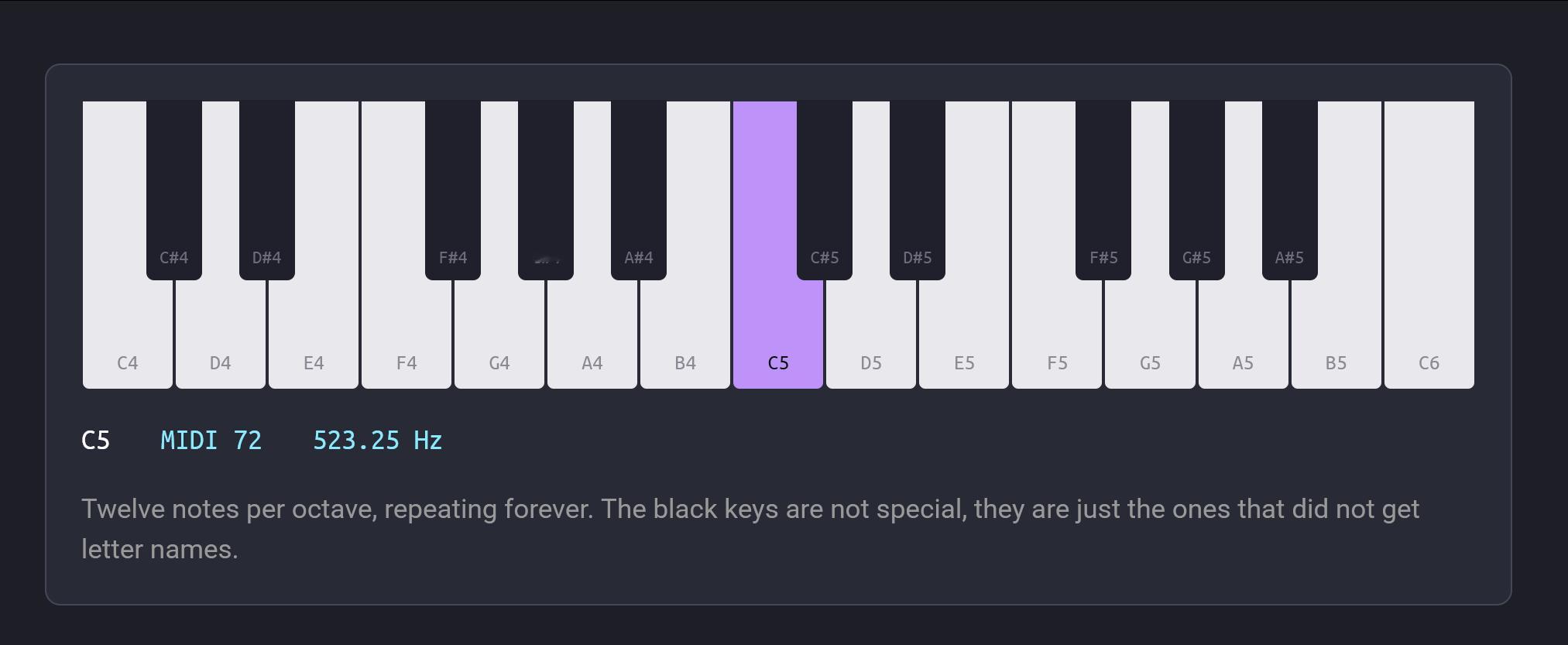This screenshot has width=1568, height=645.
Task: Play the C#5 black key
Action: (x=825, y=190)
